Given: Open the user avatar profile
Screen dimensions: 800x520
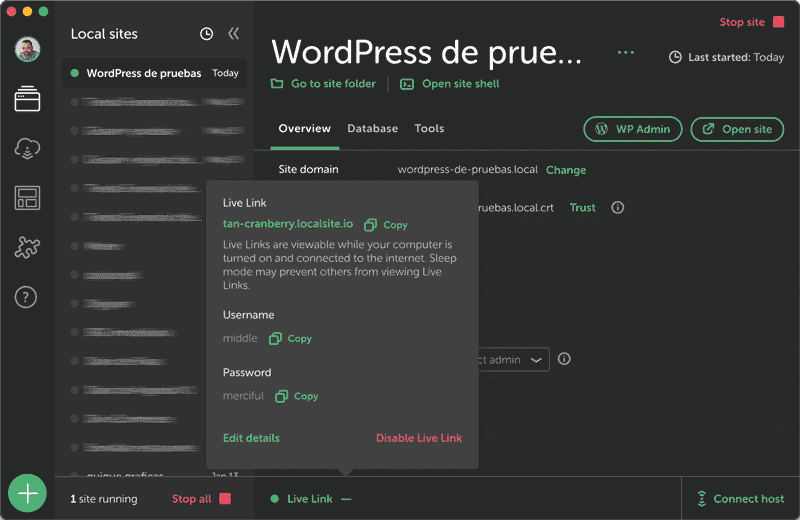Looking at the screenshot, I should tap(28, 49).
